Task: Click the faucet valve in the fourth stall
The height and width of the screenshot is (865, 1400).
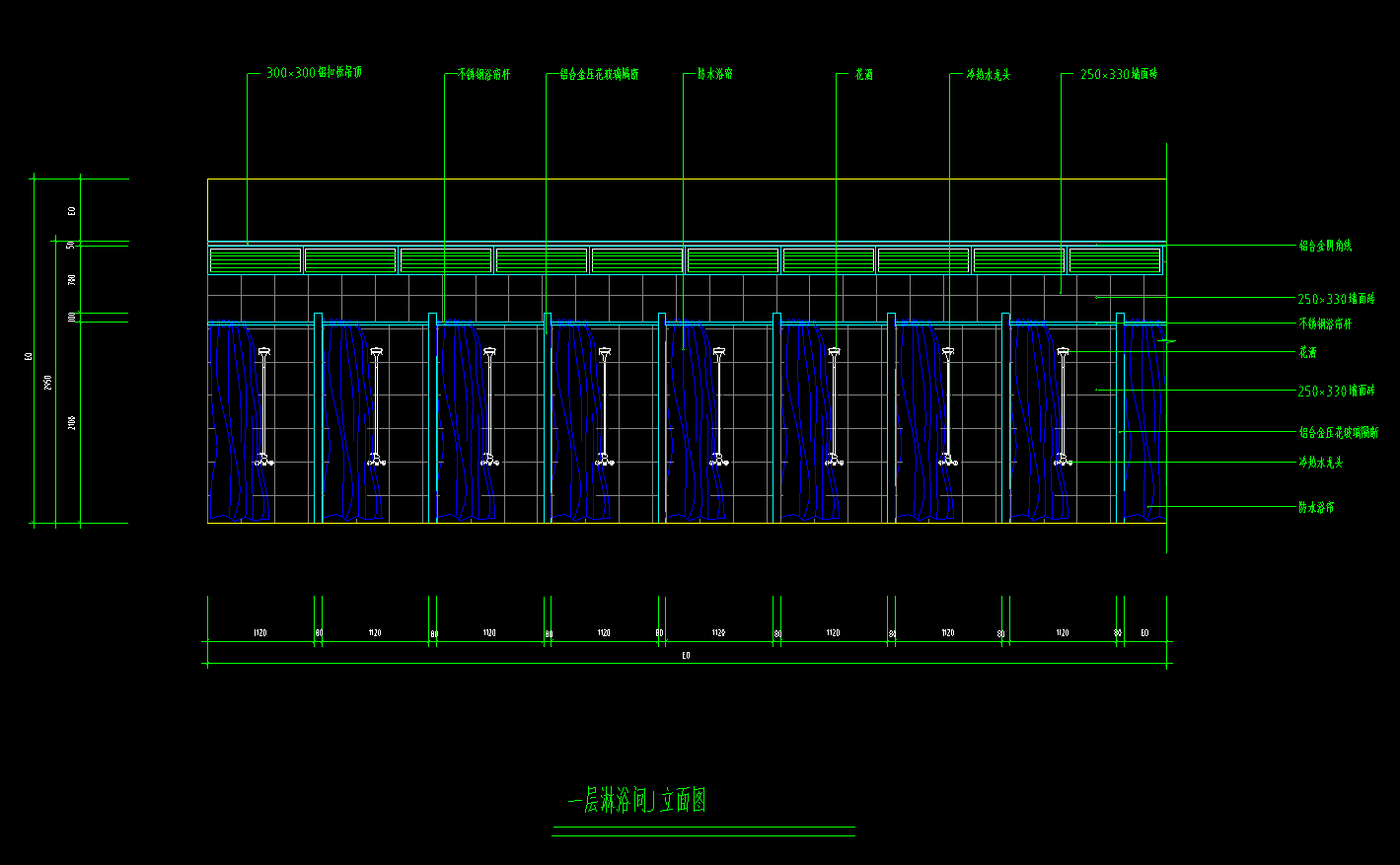Action: pyautogui.click(x=605, y=460)
